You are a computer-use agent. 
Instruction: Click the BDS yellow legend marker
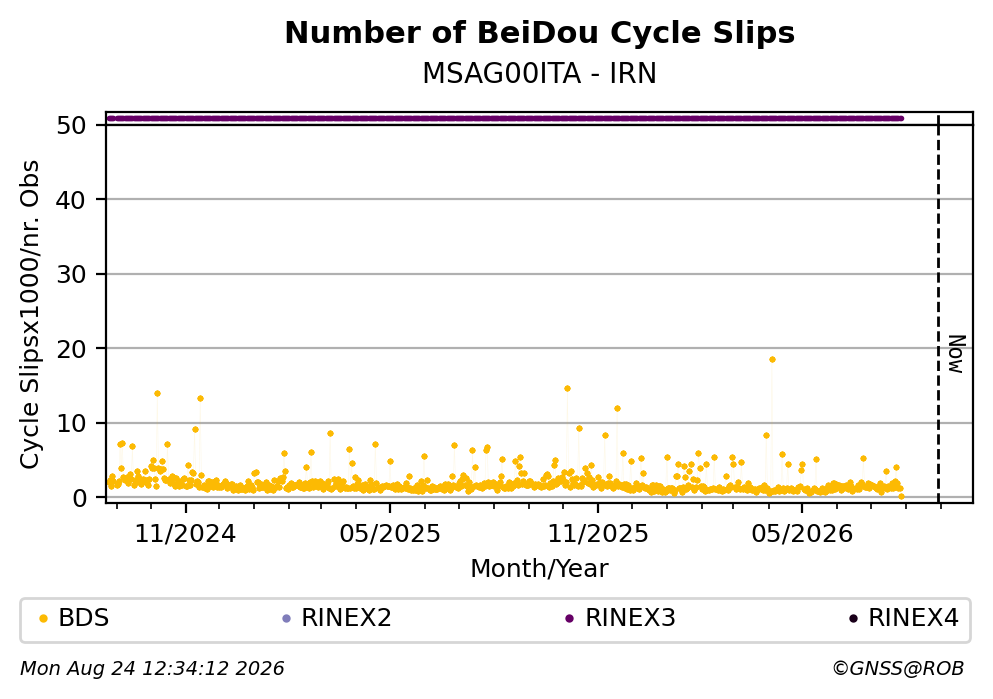[43, 619]
